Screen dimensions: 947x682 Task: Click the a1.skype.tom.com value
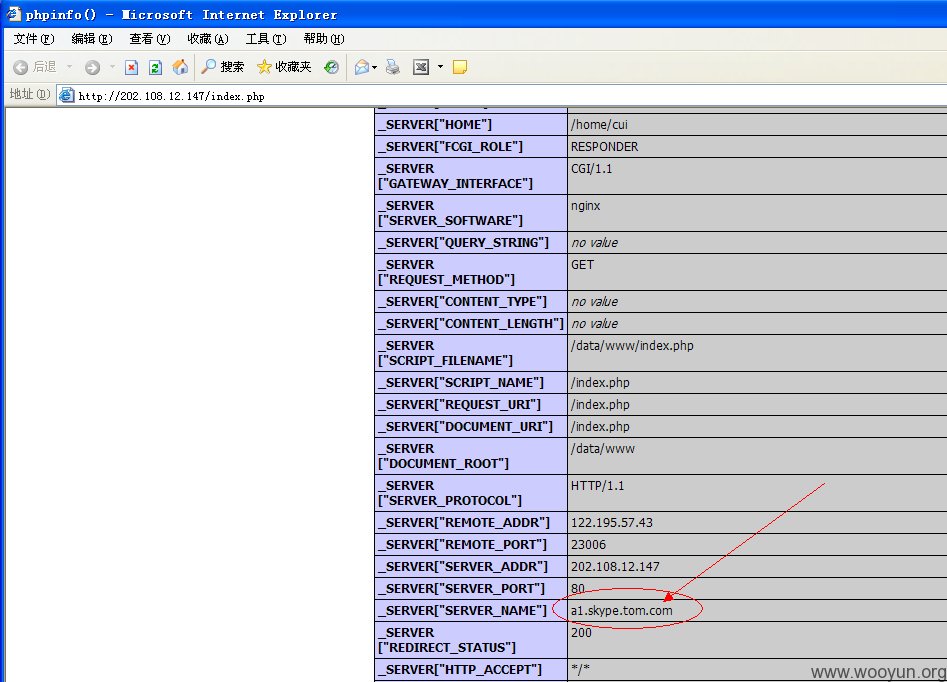(x=621, y=611)
